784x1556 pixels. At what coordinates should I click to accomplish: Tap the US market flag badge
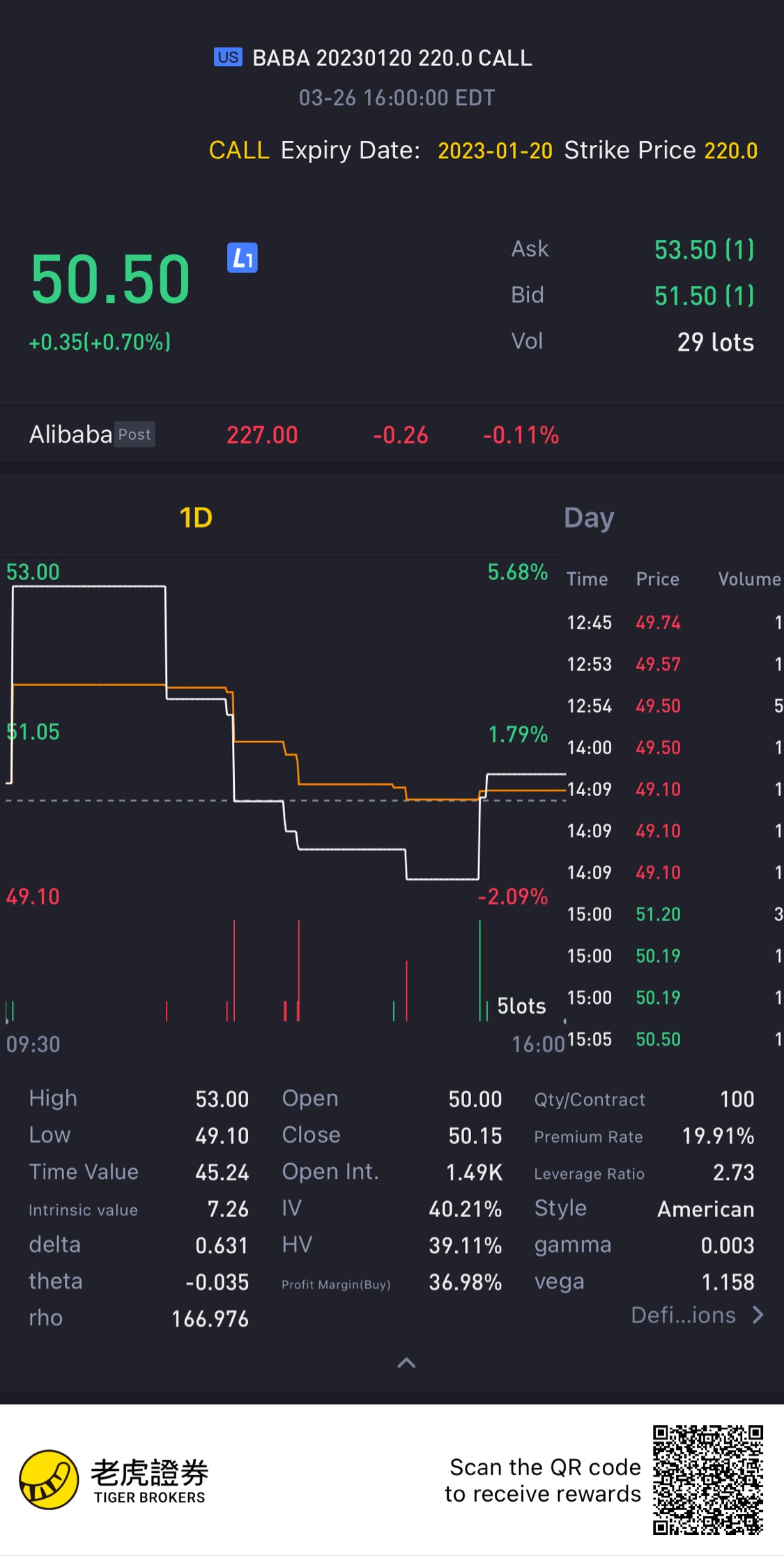click(x=228, y=57)
